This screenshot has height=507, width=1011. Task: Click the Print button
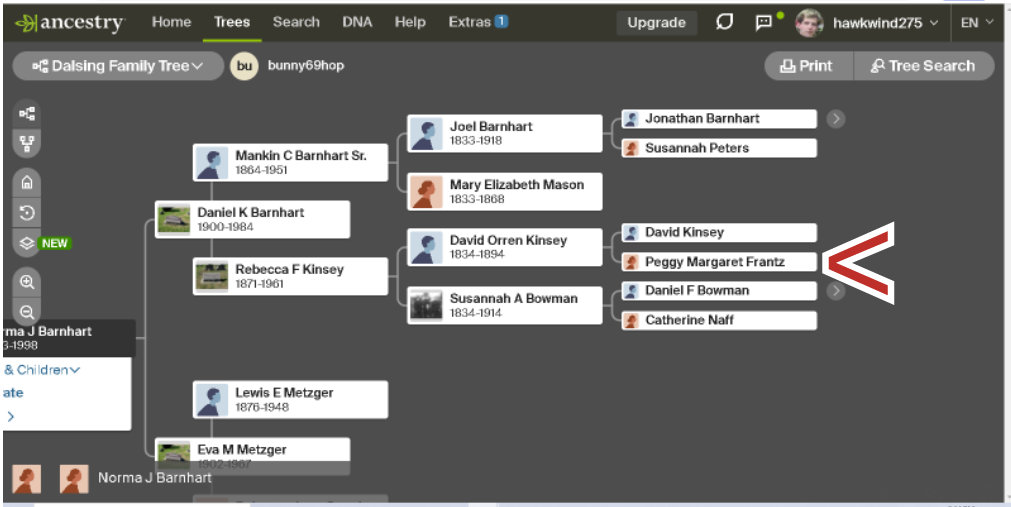tap(807, 66)
